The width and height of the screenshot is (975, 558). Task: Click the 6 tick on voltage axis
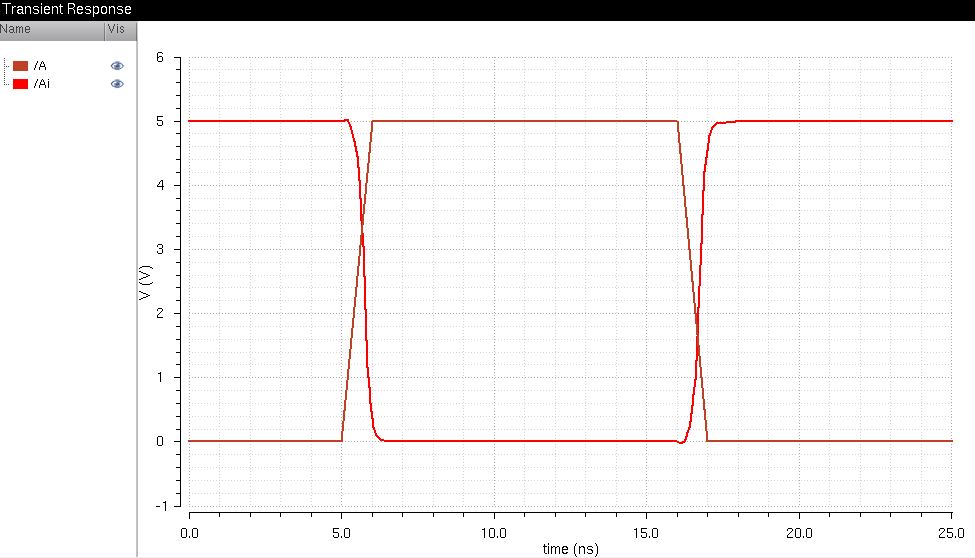point(160,57)
